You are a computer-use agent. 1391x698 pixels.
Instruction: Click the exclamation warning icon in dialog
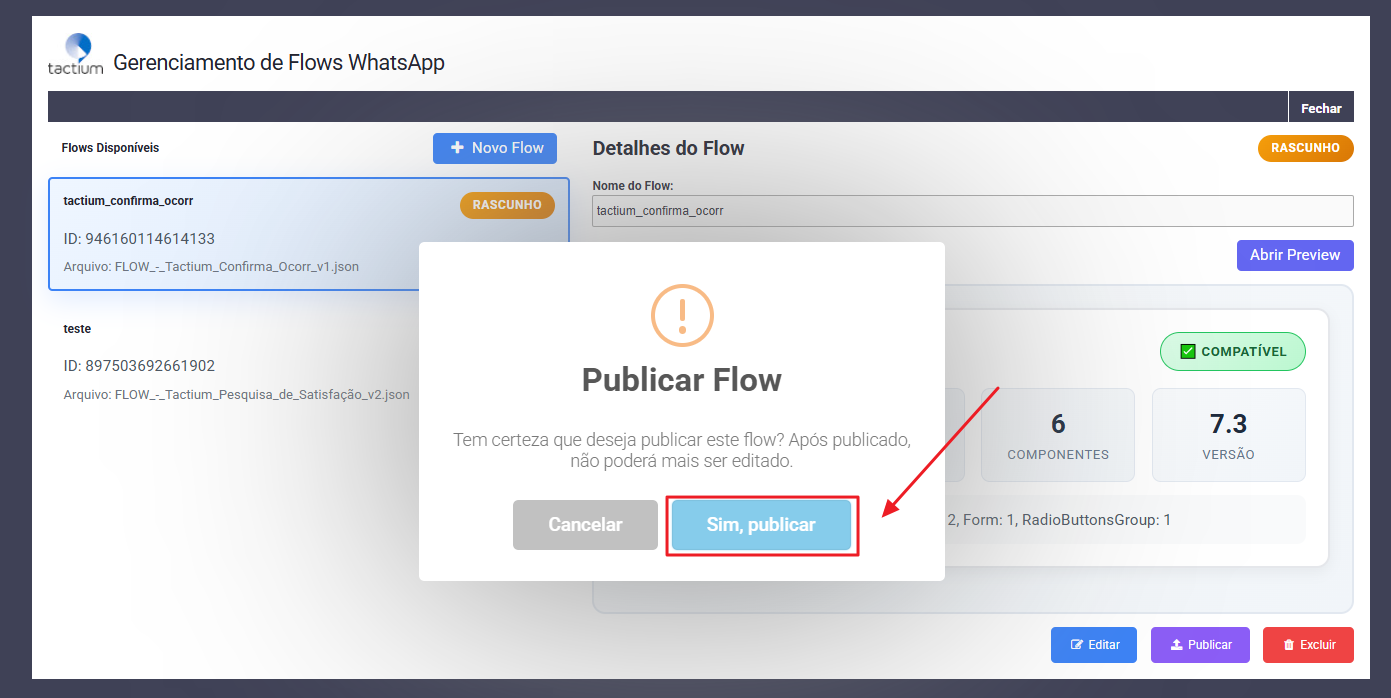(682, 315)
